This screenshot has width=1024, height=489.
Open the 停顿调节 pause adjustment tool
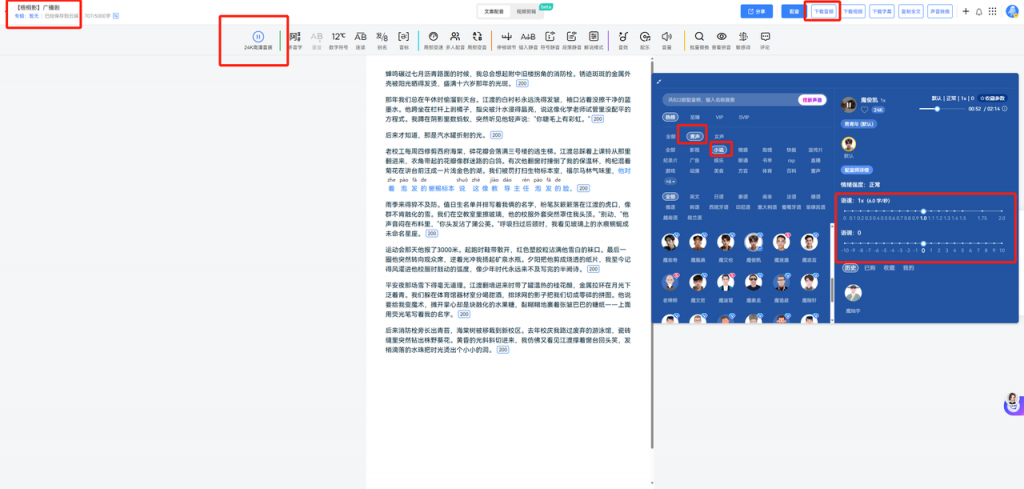(x=506, y=40)
